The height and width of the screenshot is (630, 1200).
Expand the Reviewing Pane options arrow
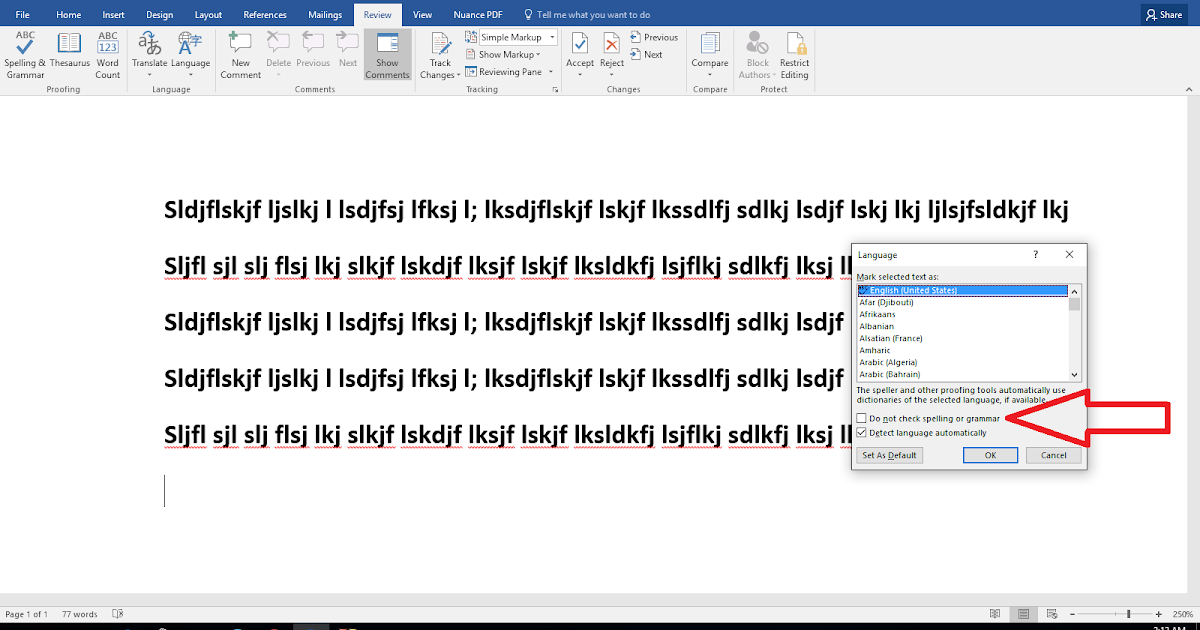(551, 71)
